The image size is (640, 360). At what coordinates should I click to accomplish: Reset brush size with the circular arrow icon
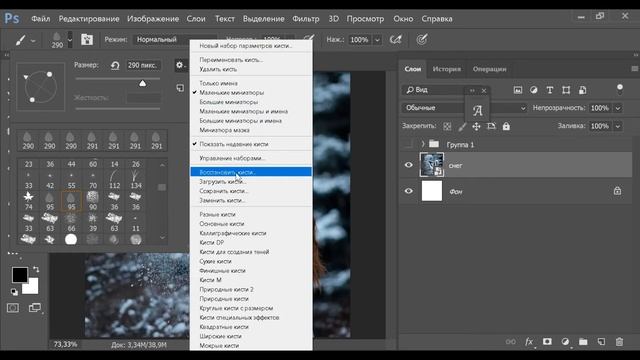tap(115, 65)
